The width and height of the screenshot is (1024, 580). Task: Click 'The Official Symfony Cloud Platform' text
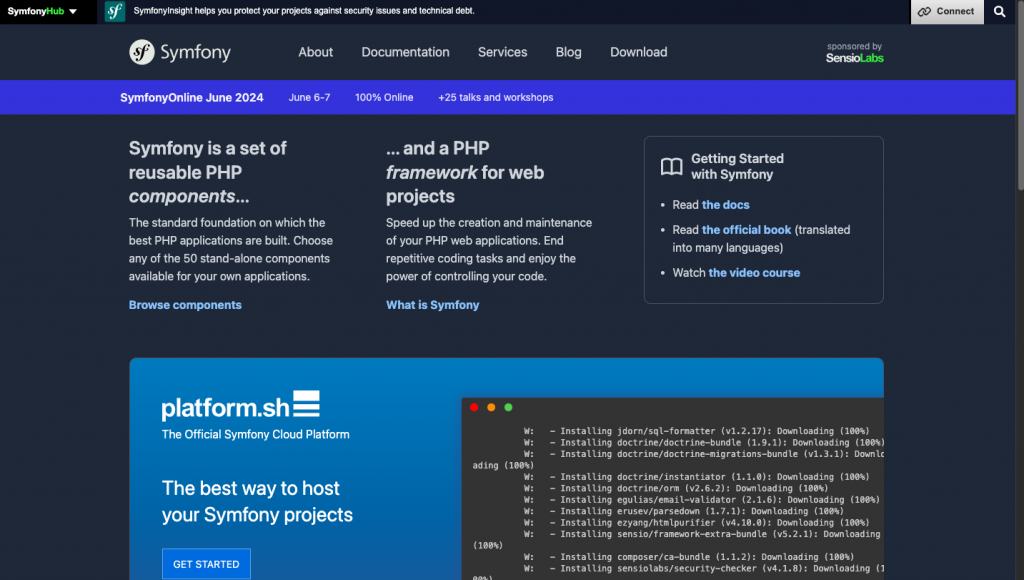255,434
